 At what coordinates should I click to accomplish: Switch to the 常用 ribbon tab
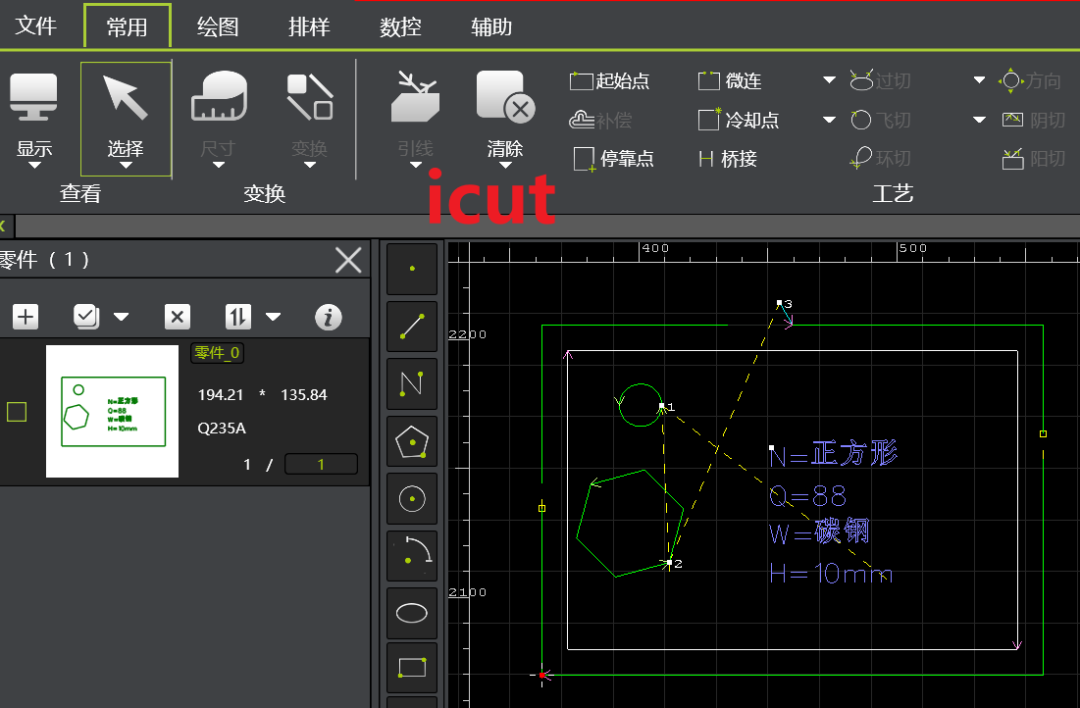click(127, 26)
